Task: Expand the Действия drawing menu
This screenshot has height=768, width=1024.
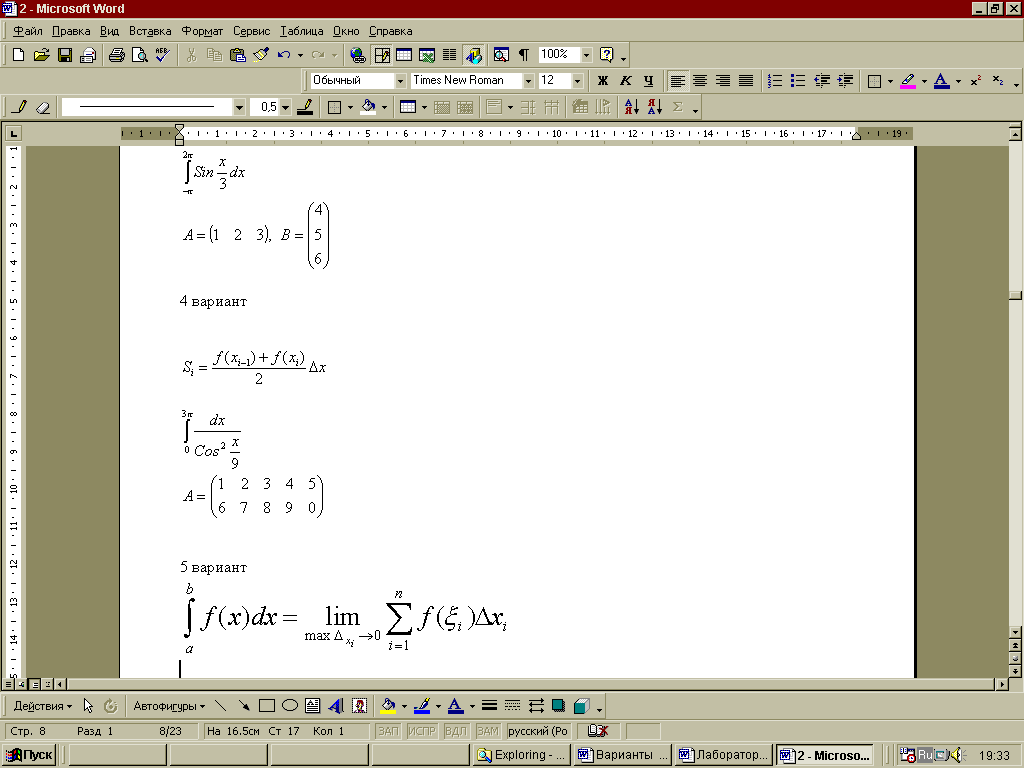Action: 42,706
